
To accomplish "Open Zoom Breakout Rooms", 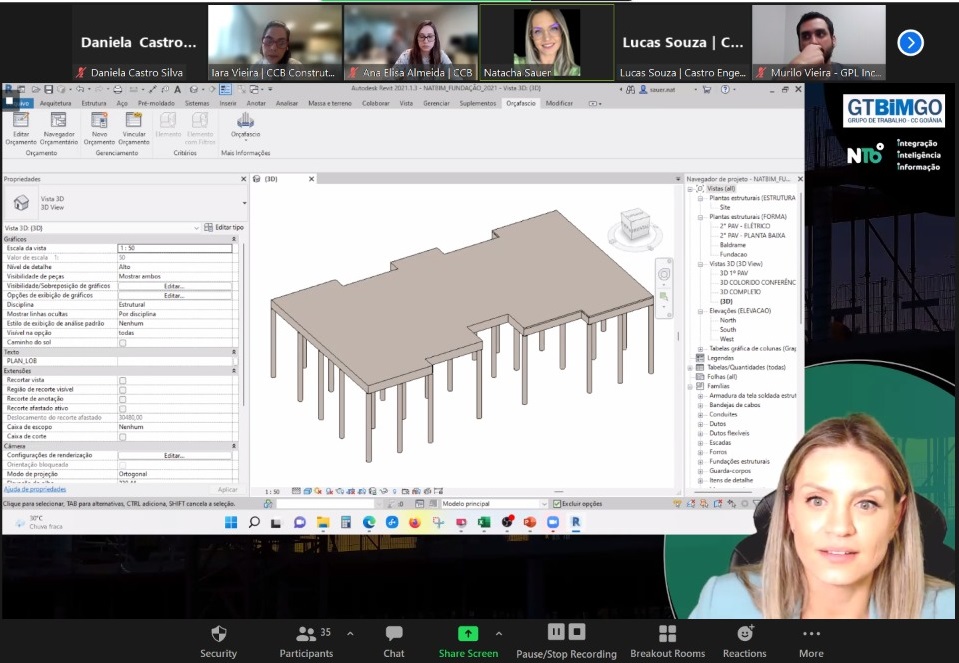I will 667,633.
